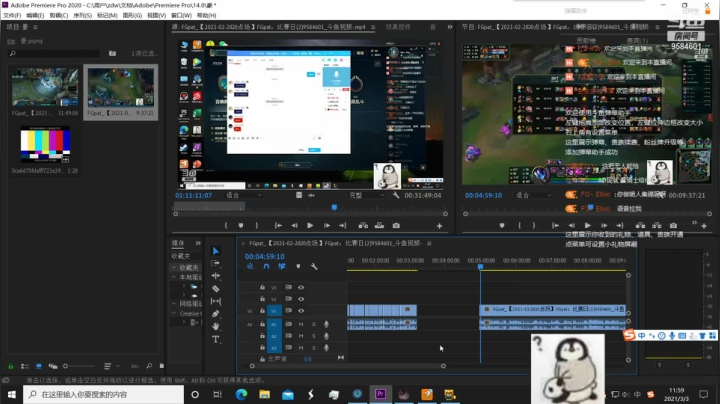Go to In point in Source monitor
Viewport: 720px width, 404px height.
278,225
